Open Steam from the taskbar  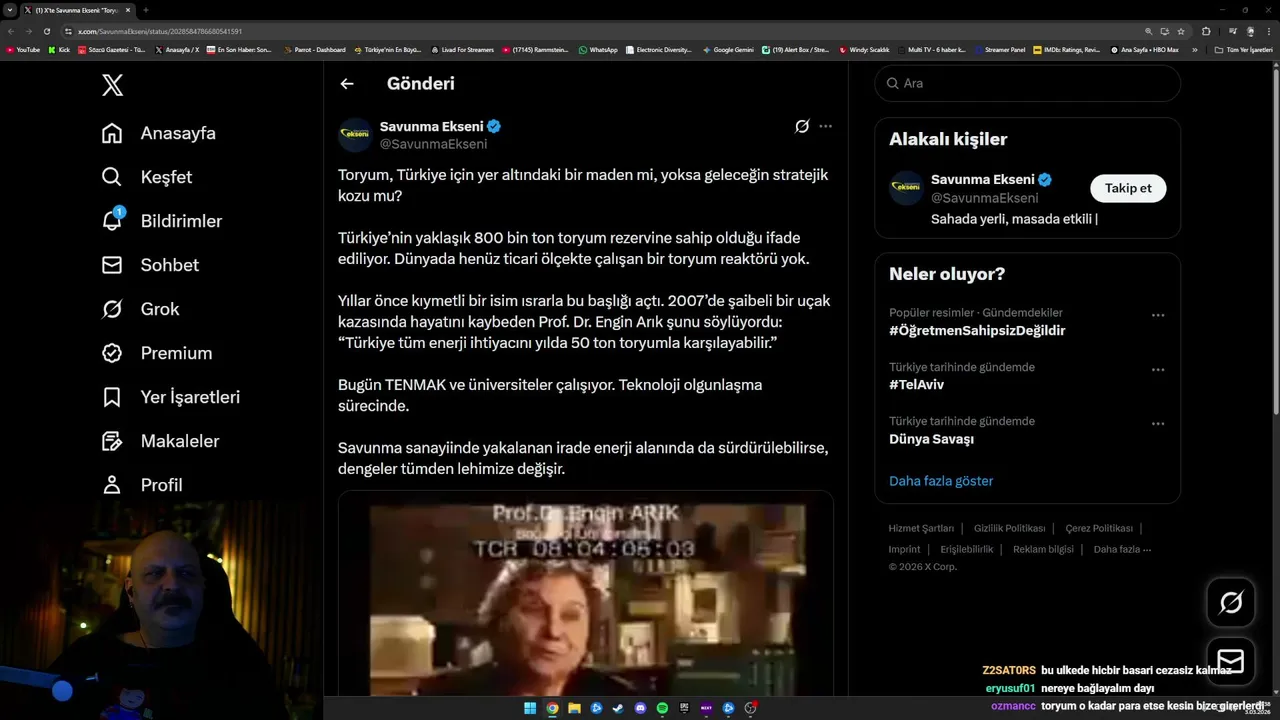618,708
